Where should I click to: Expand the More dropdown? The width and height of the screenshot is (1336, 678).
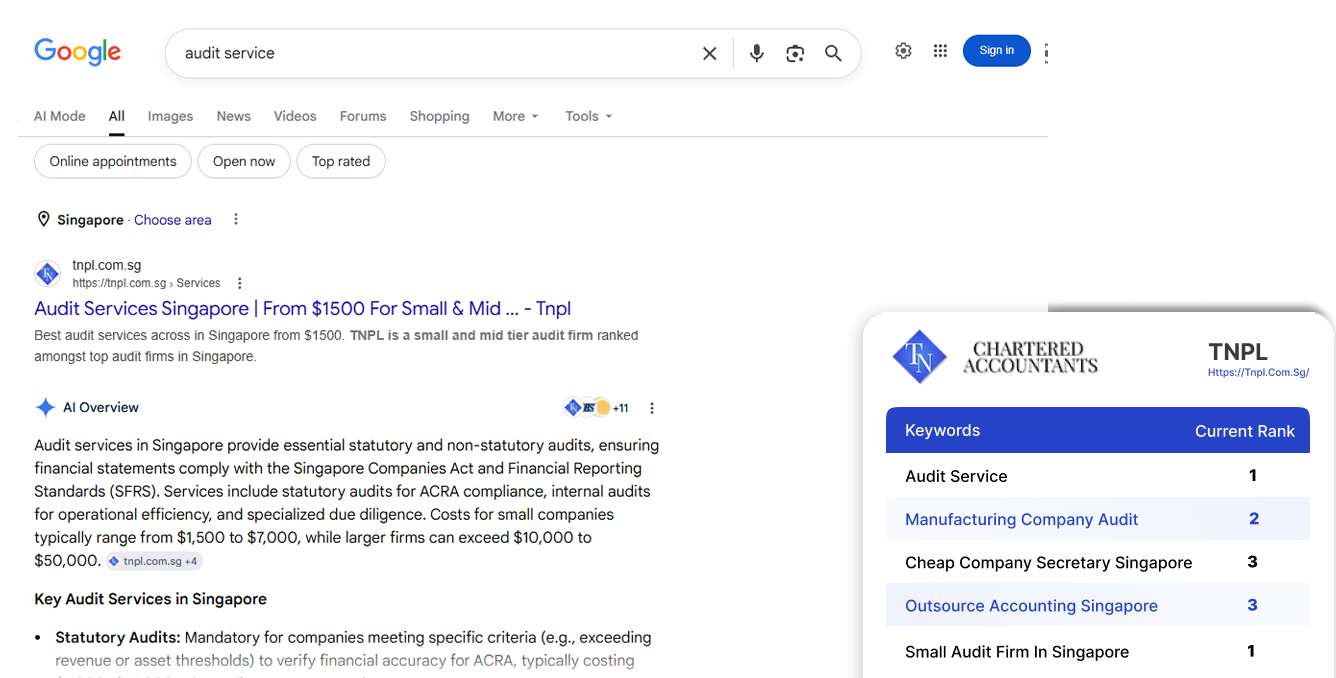click(515, 116)
